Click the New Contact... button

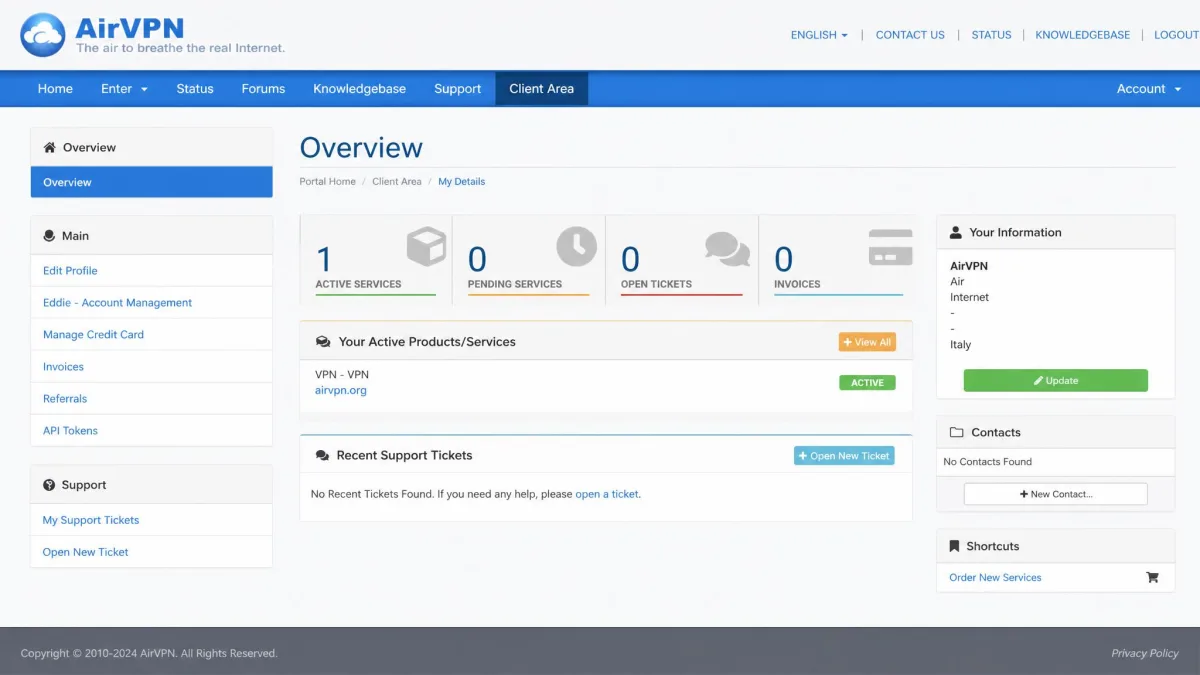pos(1056,494)
